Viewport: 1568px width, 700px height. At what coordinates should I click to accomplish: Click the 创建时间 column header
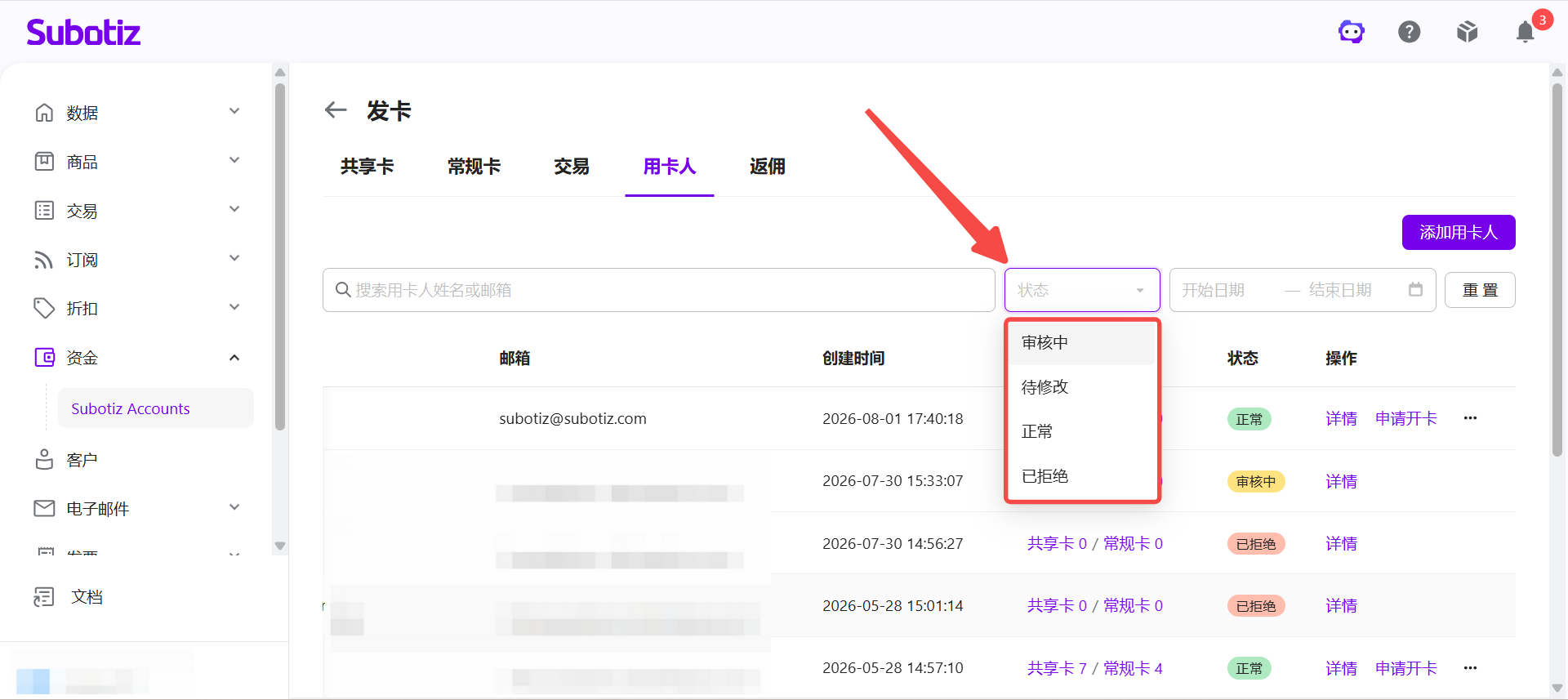click(853, 359)
